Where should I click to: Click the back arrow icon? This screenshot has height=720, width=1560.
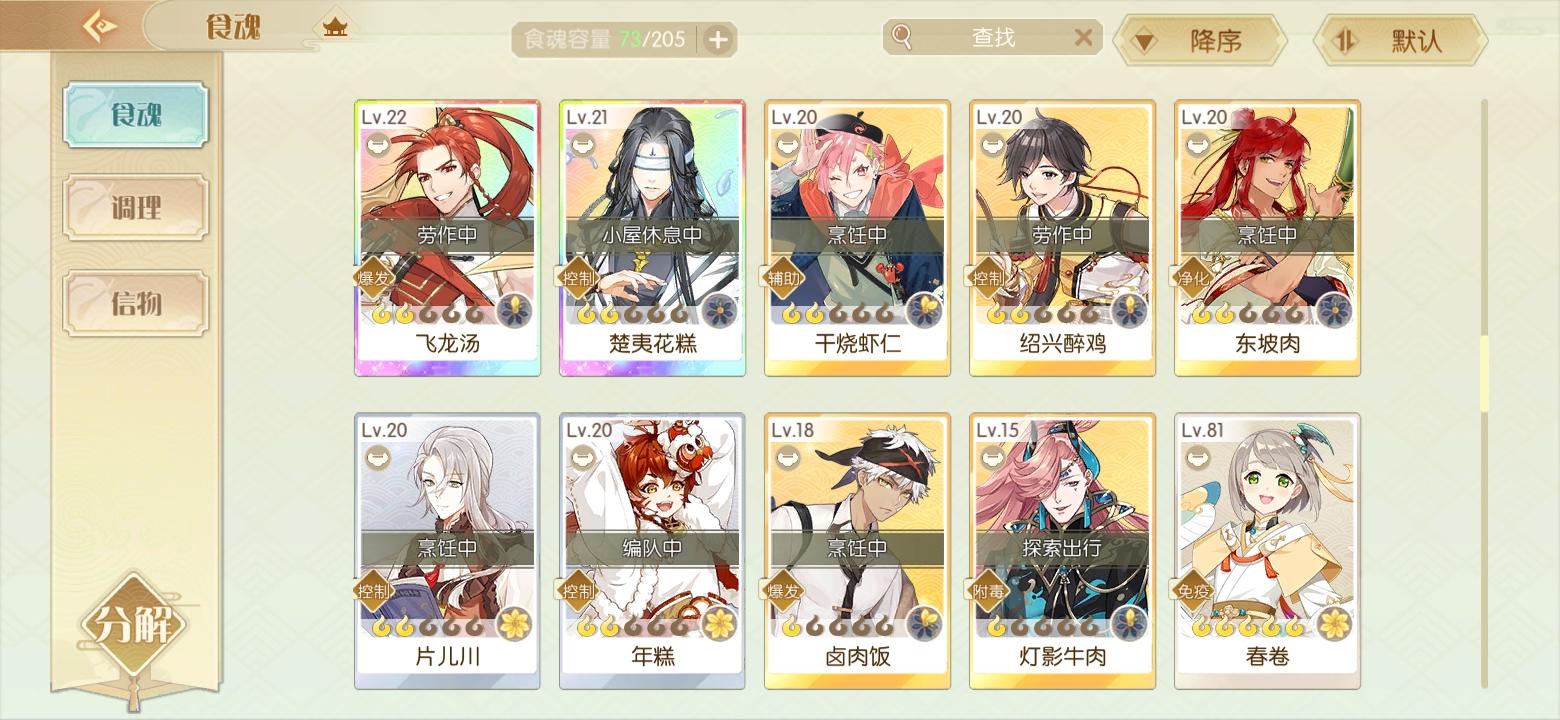tap(99, 26)
